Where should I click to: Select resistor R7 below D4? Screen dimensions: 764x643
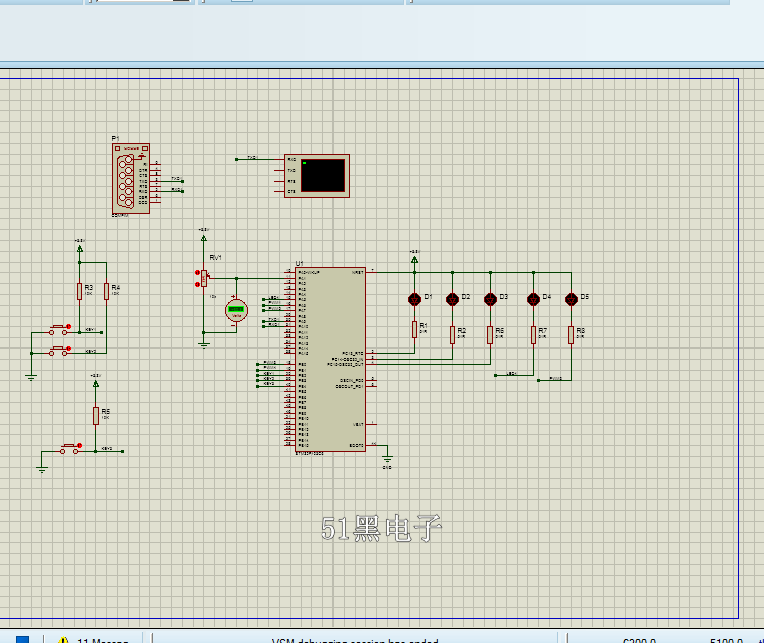pyautogui.click(x=534, y=335)
